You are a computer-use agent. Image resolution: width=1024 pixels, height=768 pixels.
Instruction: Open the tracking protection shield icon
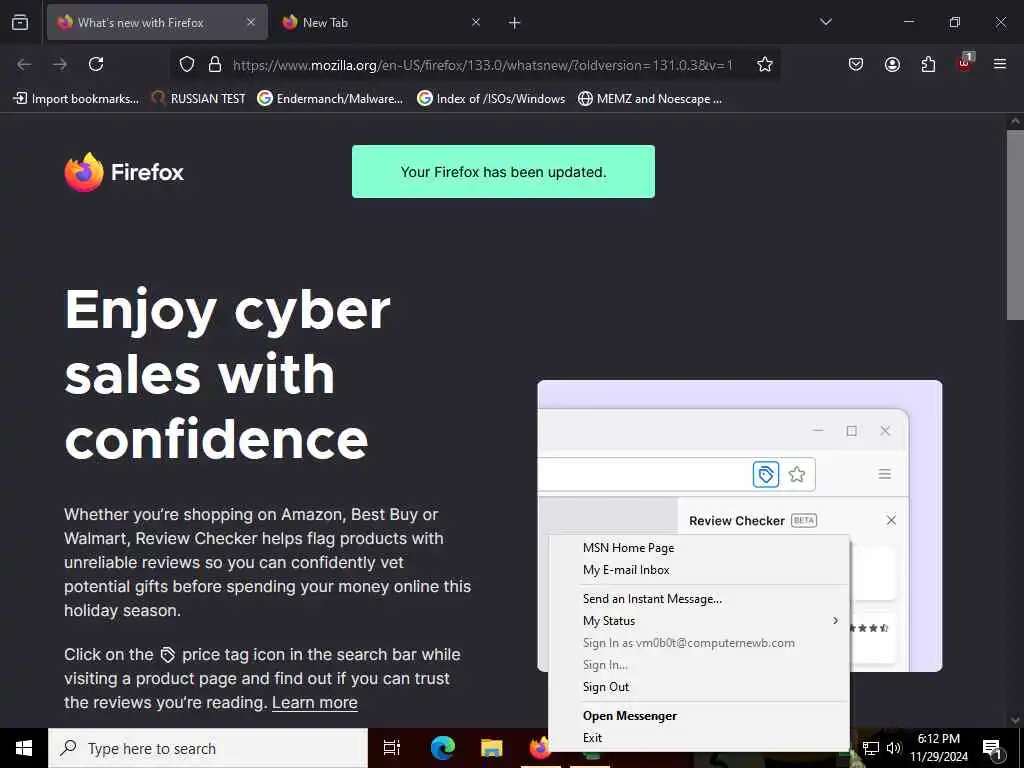(187, 64)
